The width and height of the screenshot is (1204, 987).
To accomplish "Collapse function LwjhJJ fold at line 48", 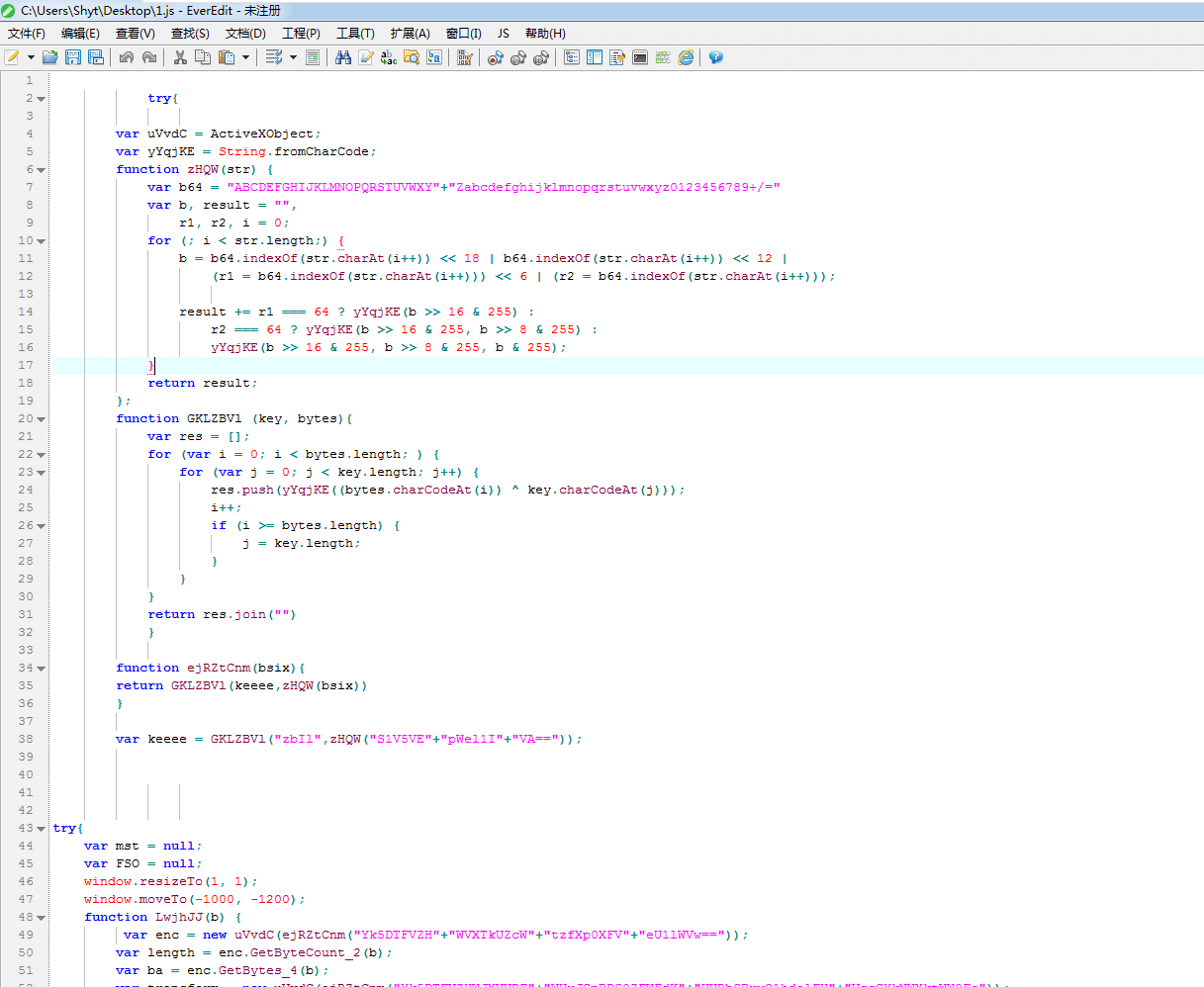I will tap(42, 917).
